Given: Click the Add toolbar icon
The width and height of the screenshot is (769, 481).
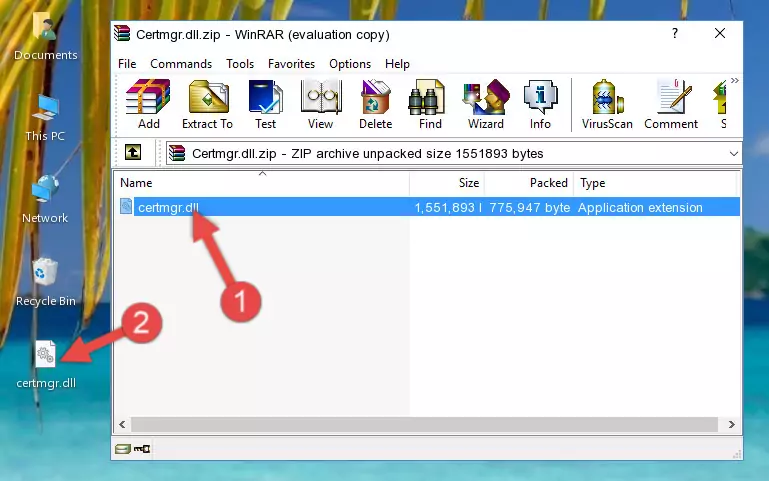Looking at the screenshot, I should 148,104.
